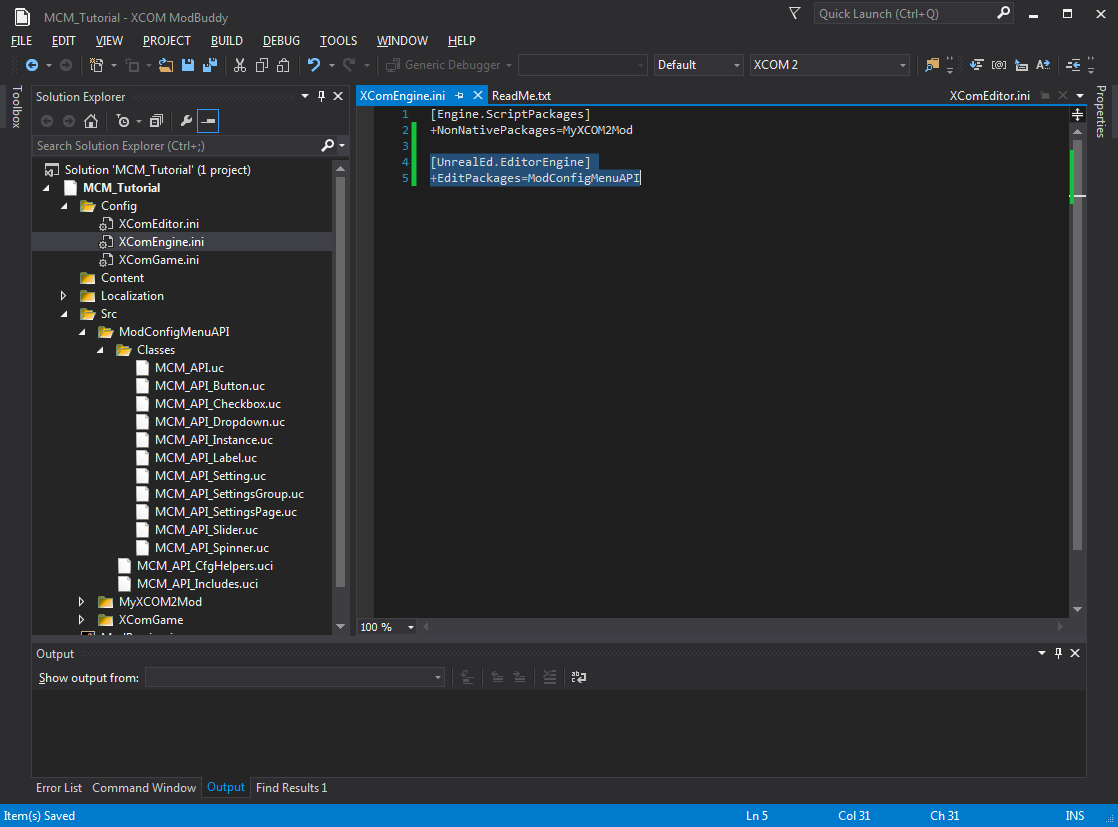
Task: Expand the XComGame folder
Action: tap(81, 620)
